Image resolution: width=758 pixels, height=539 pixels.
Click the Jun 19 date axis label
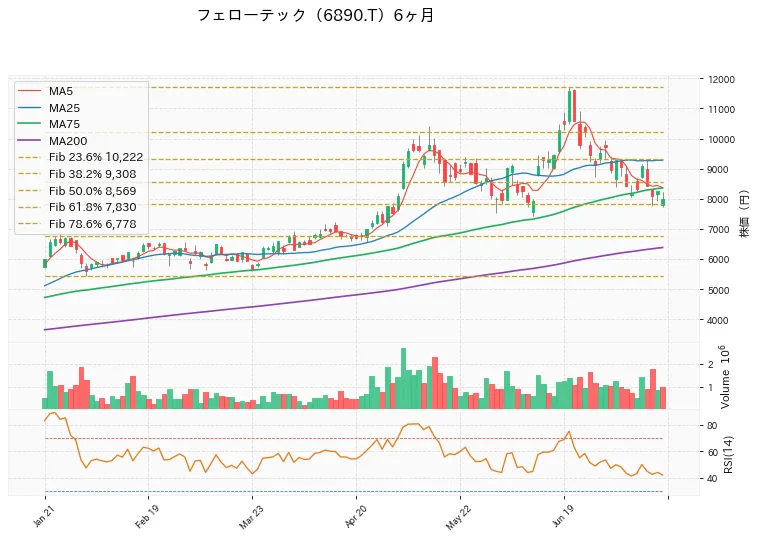click(562, 516)
